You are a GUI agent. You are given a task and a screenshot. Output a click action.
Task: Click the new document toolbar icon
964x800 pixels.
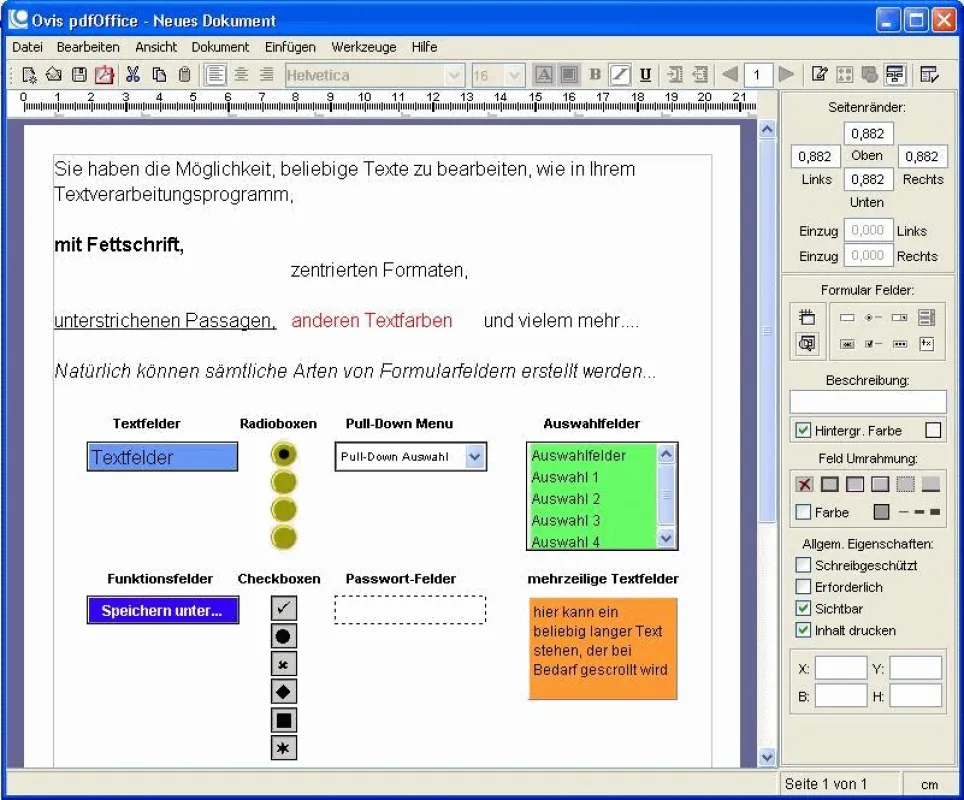(29, 75)
